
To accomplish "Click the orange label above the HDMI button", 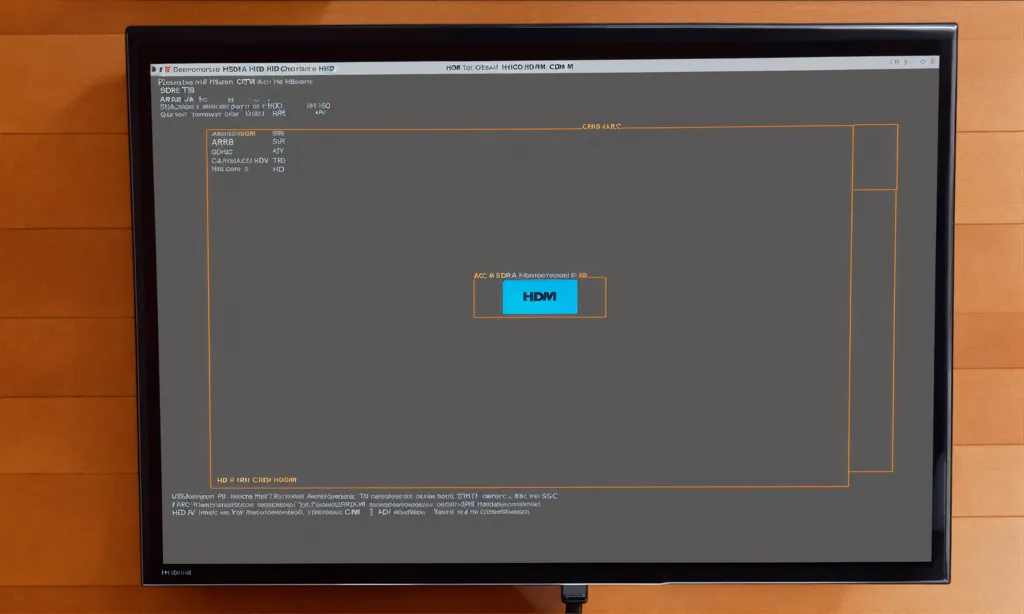I will click(530, 273).
